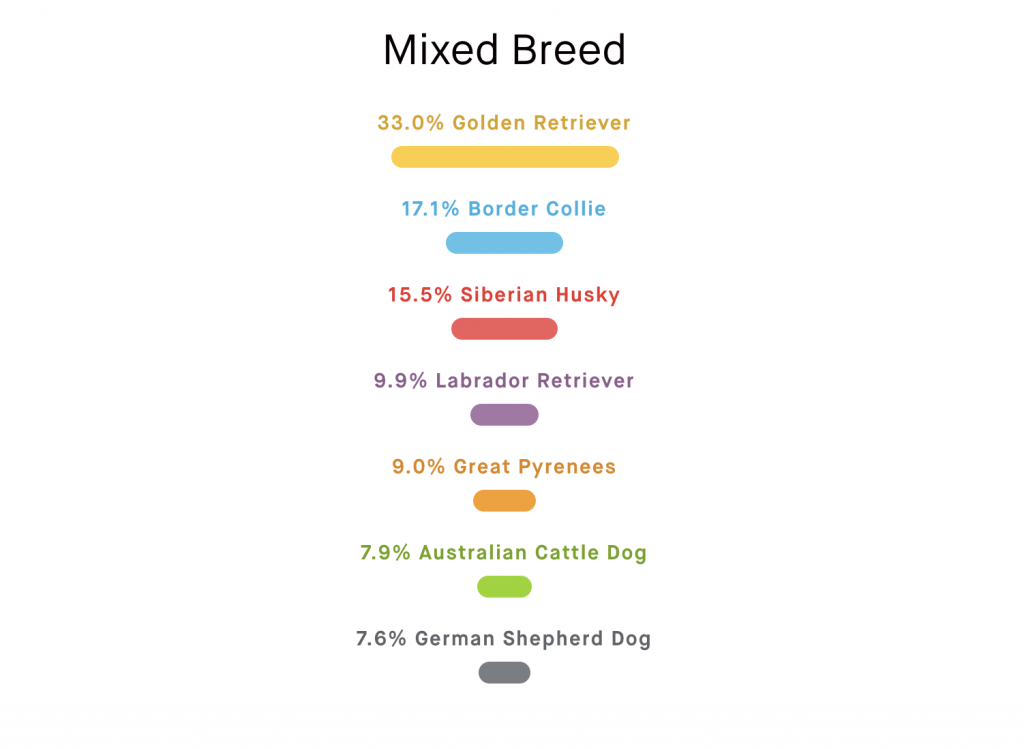This screenshot has height=749, width=1024.
Task: Select the Golden Retriever breed name
Action: click(541, 123)
